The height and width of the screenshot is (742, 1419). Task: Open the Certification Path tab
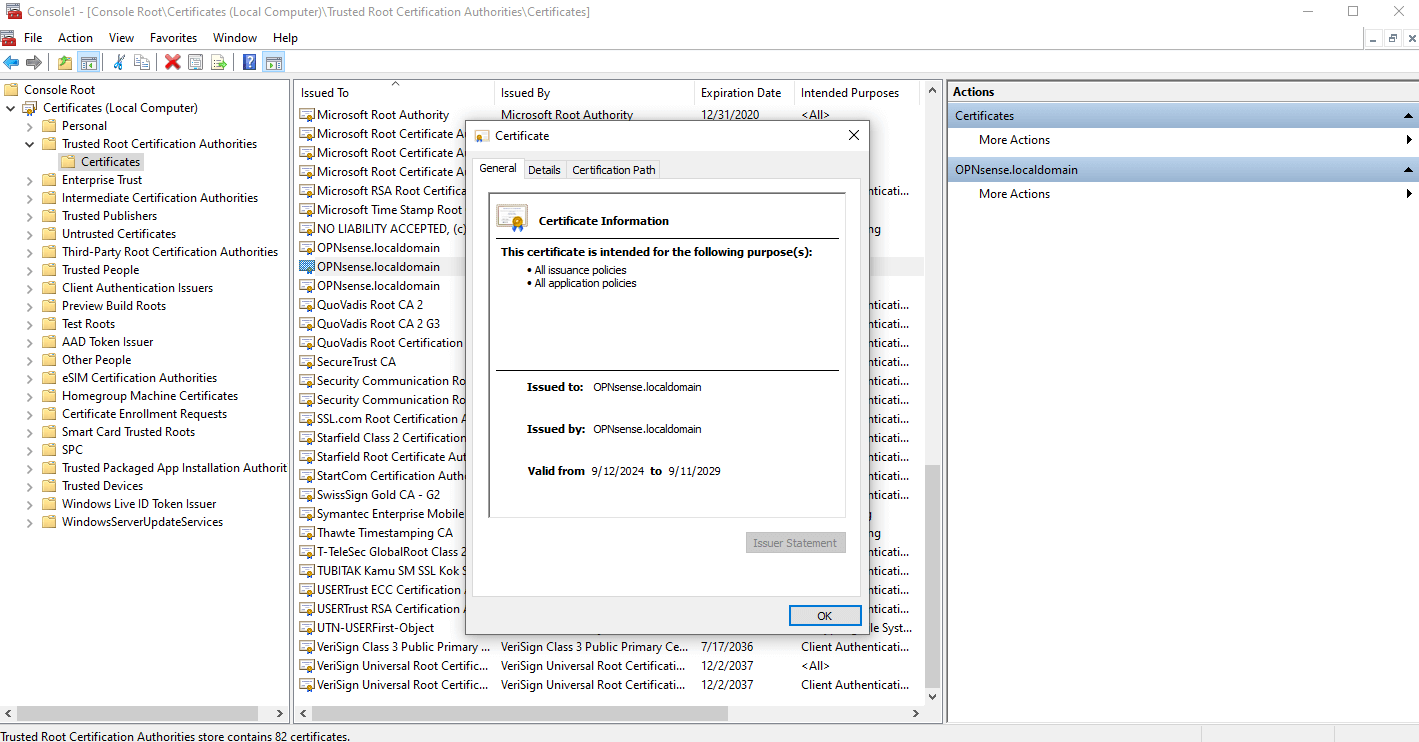coord(613,170)
